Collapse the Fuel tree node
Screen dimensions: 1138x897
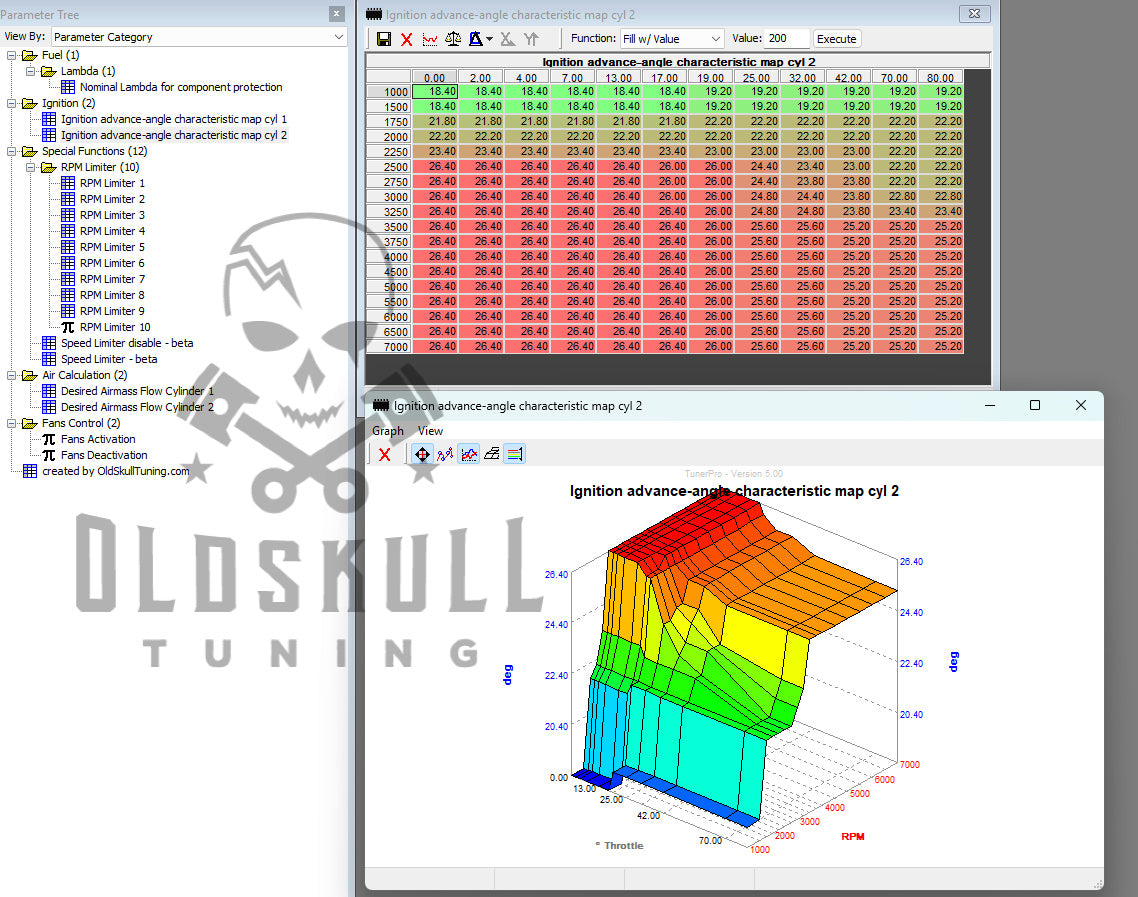pyautogui.click(x=12, y=55)
